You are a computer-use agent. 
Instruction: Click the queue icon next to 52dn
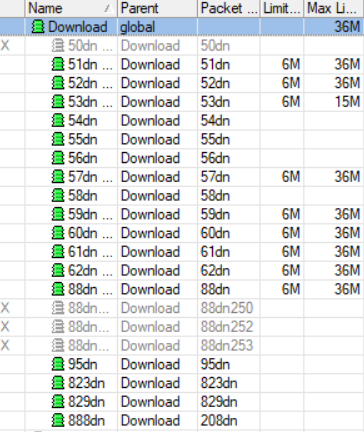click(x=58, y=83)
